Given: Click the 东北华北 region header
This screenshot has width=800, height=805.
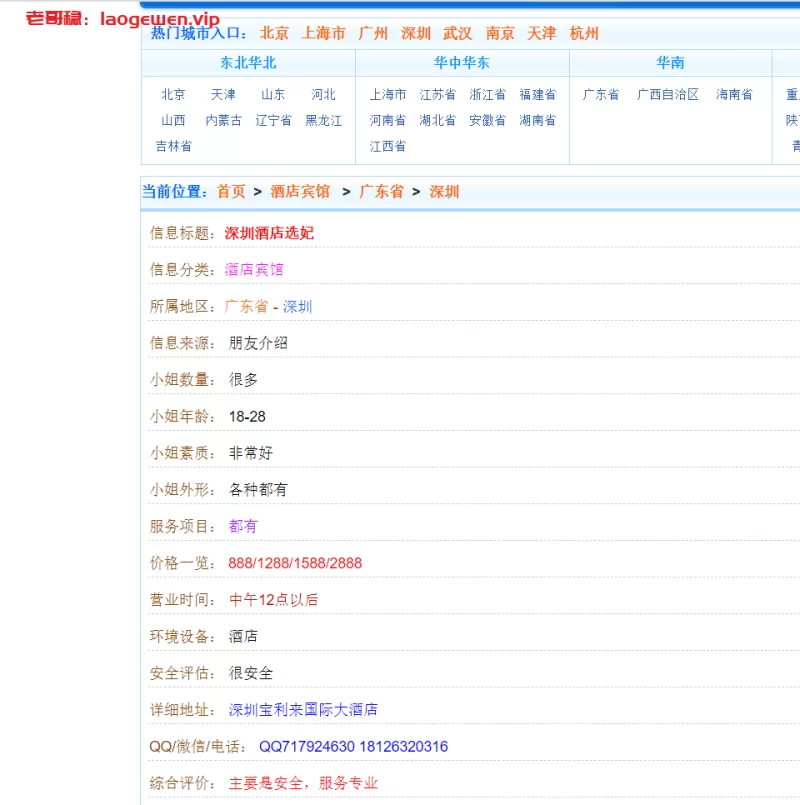Looking at the screenshot, I should 248,63.
